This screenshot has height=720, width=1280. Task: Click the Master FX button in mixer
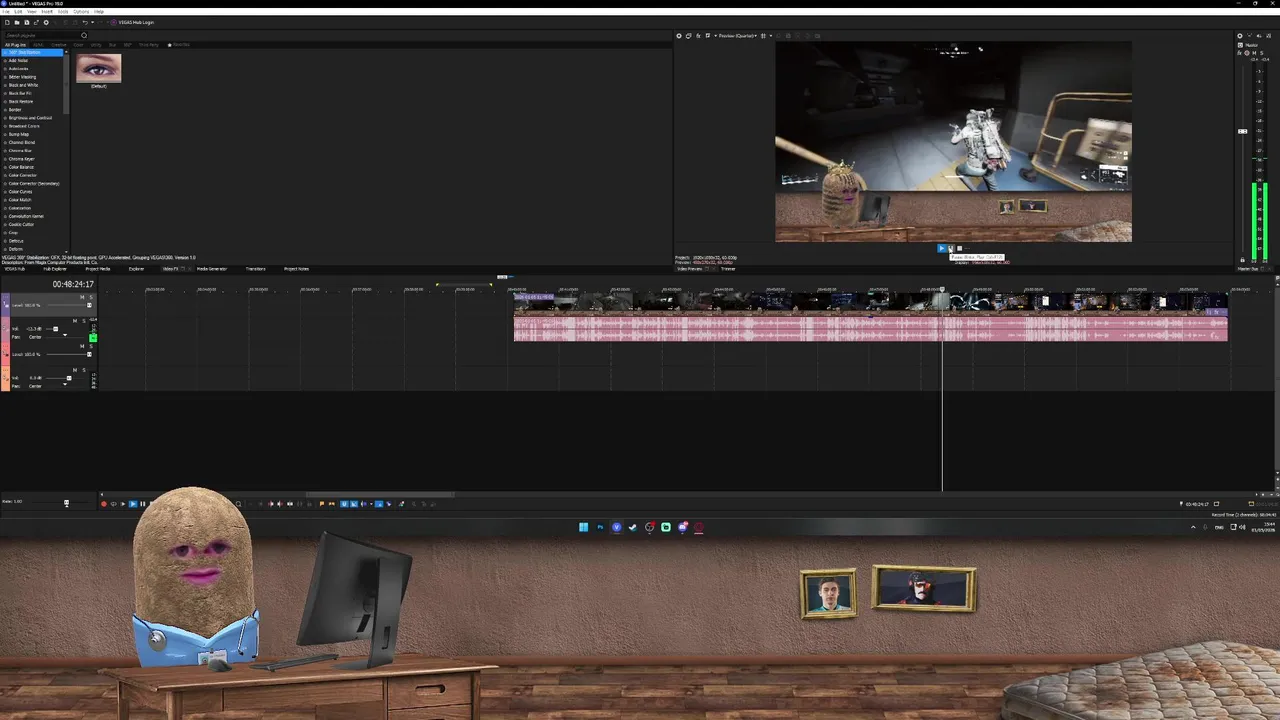[1239, 53]
